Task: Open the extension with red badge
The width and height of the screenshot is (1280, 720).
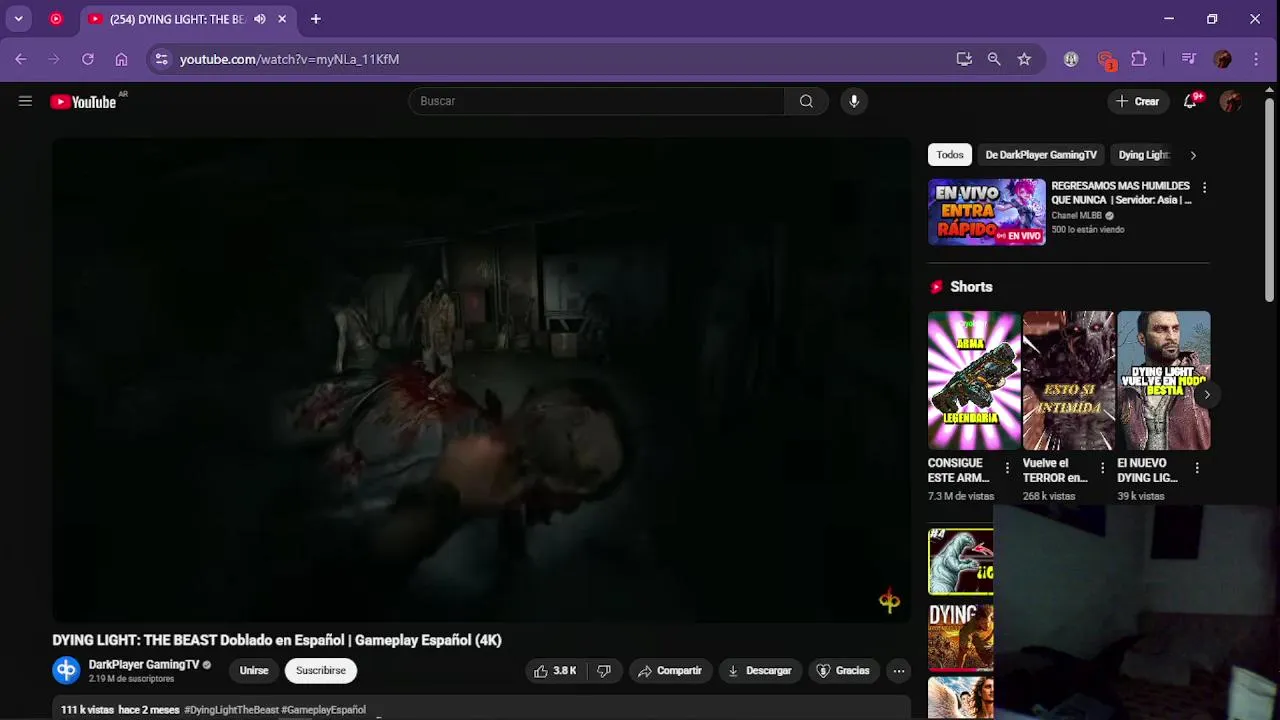Action: point(1105,60)
